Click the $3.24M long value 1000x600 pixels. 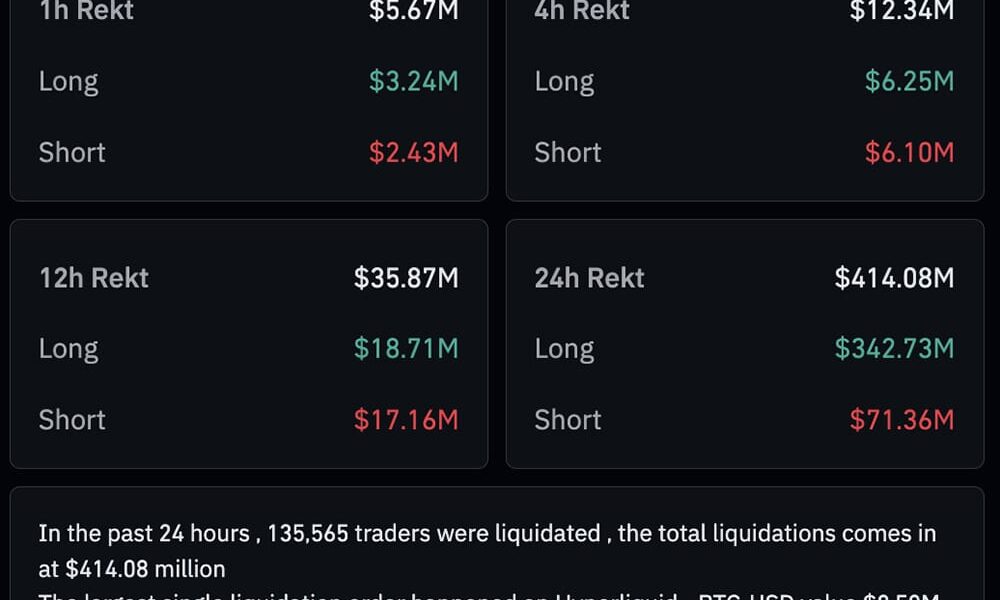[x=413, y=81]
